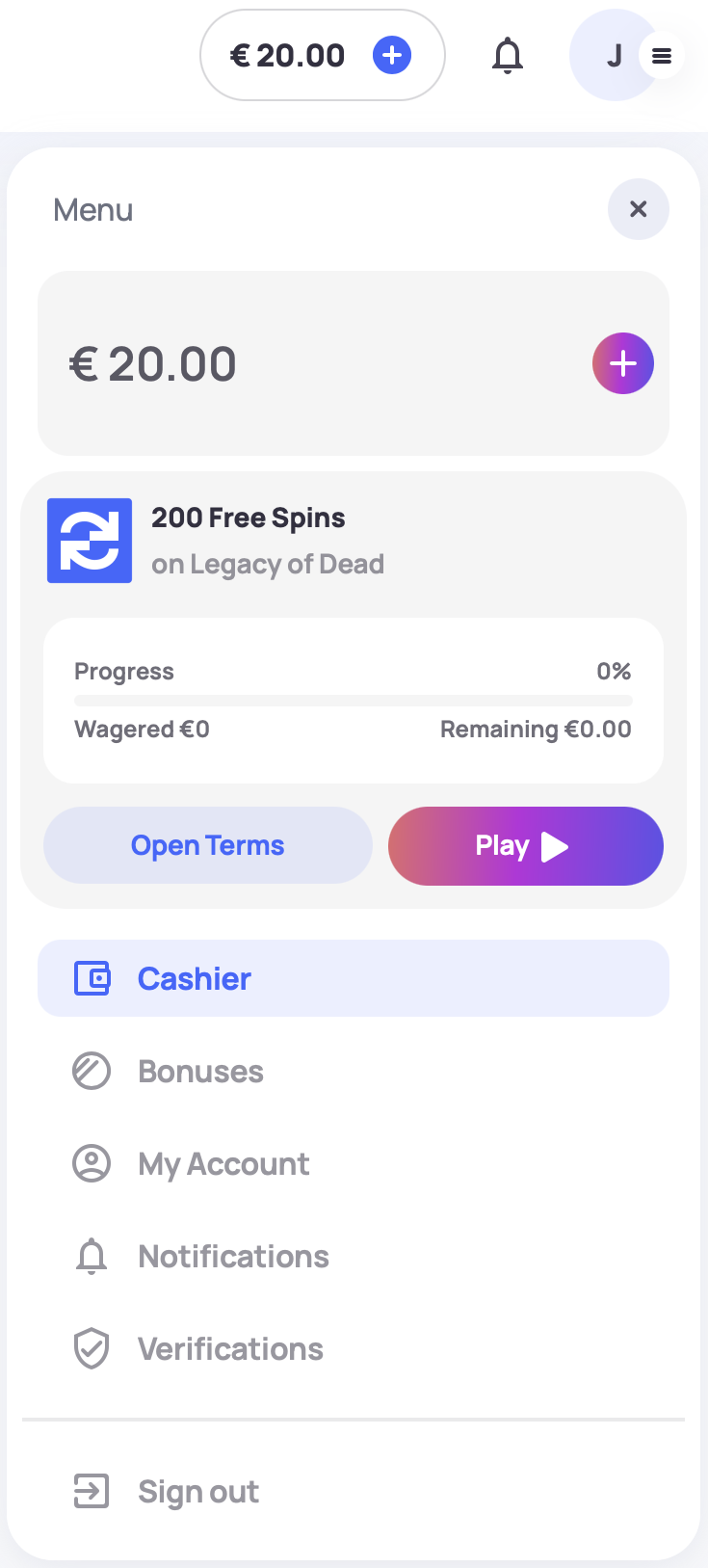Click the Verifications shield icon
This screenshot has width=708, height=1568.
92,1348
